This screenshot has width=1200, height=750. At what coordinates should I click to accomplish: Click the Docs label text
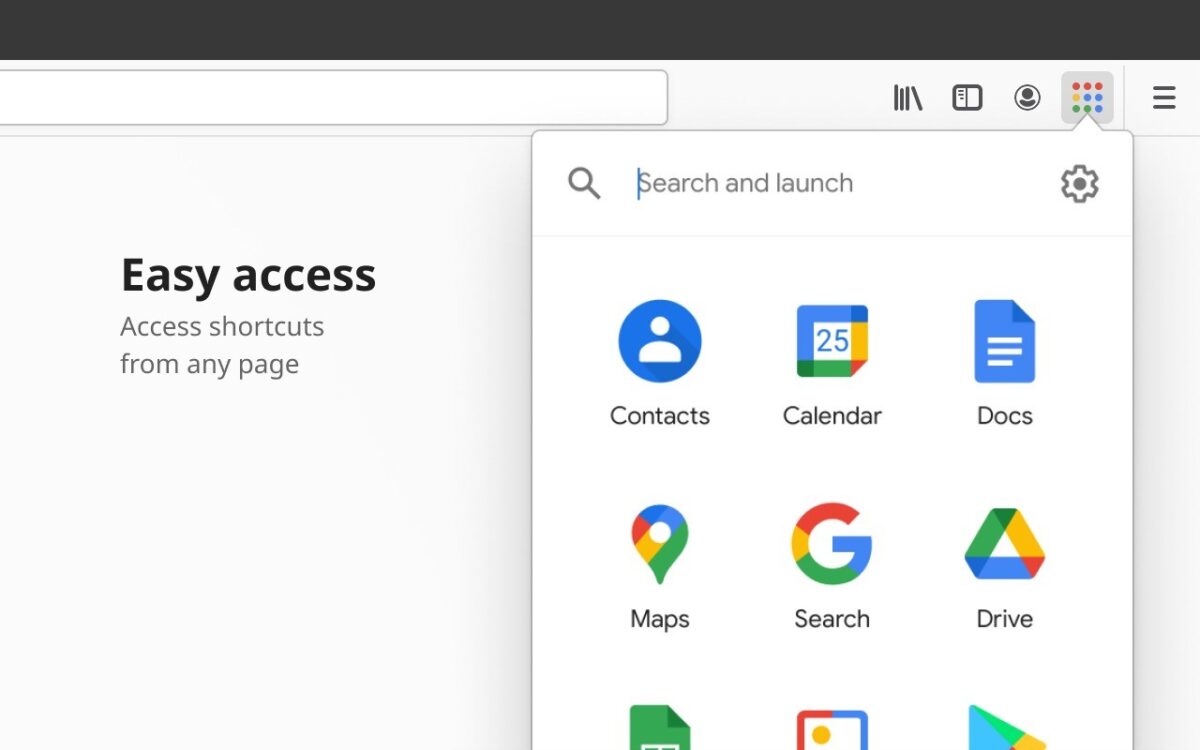(x=1005, y=416)
